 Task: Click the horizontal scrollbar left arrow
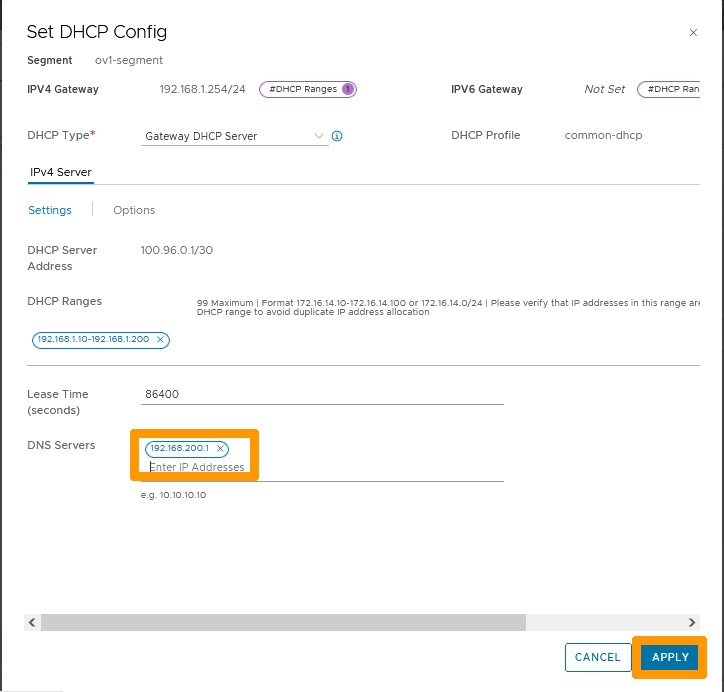pos(32,622)
